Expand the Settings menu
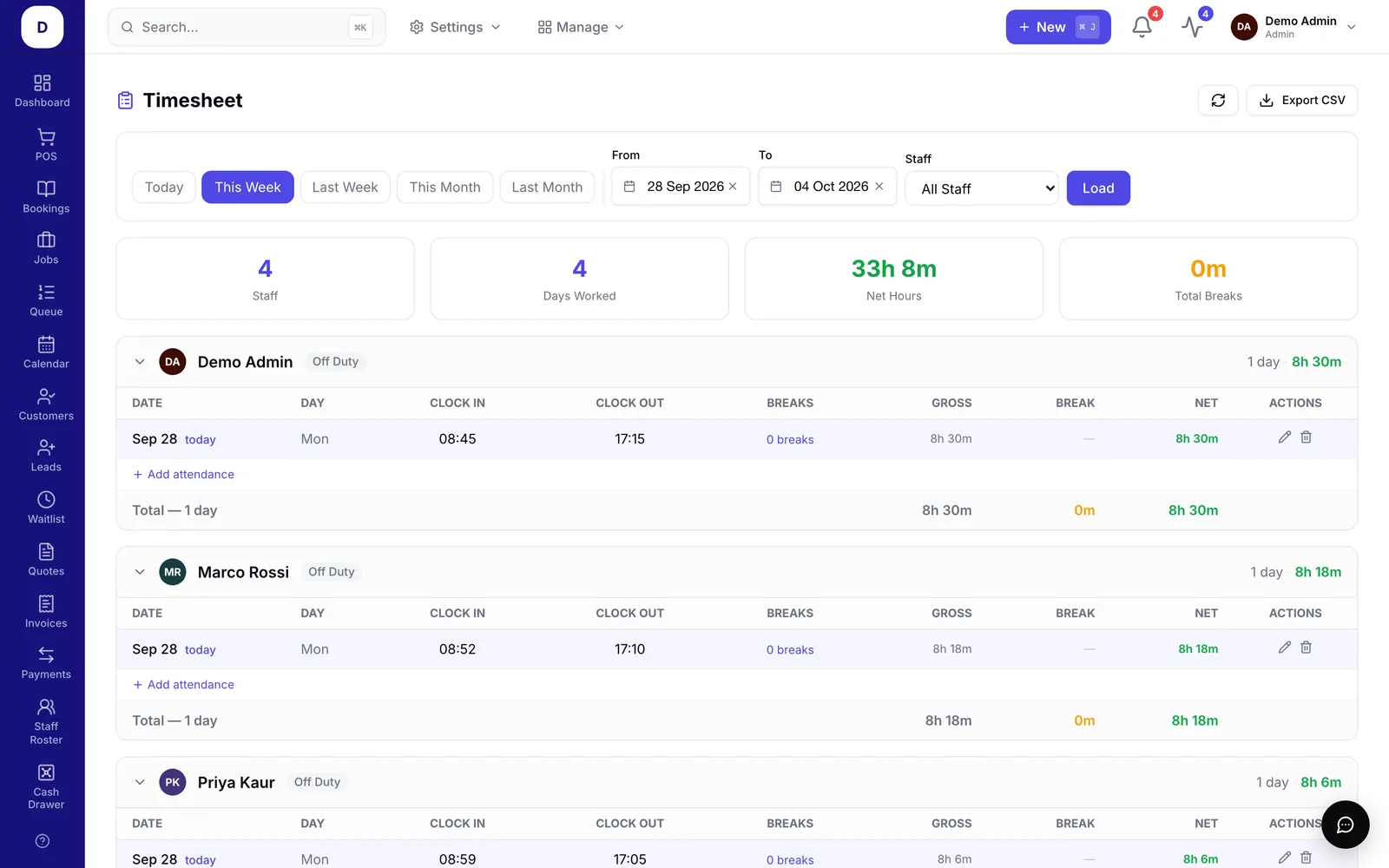The height and width of the screenshot is (868, 1389). pyautogui.click(x=455, y=27)
